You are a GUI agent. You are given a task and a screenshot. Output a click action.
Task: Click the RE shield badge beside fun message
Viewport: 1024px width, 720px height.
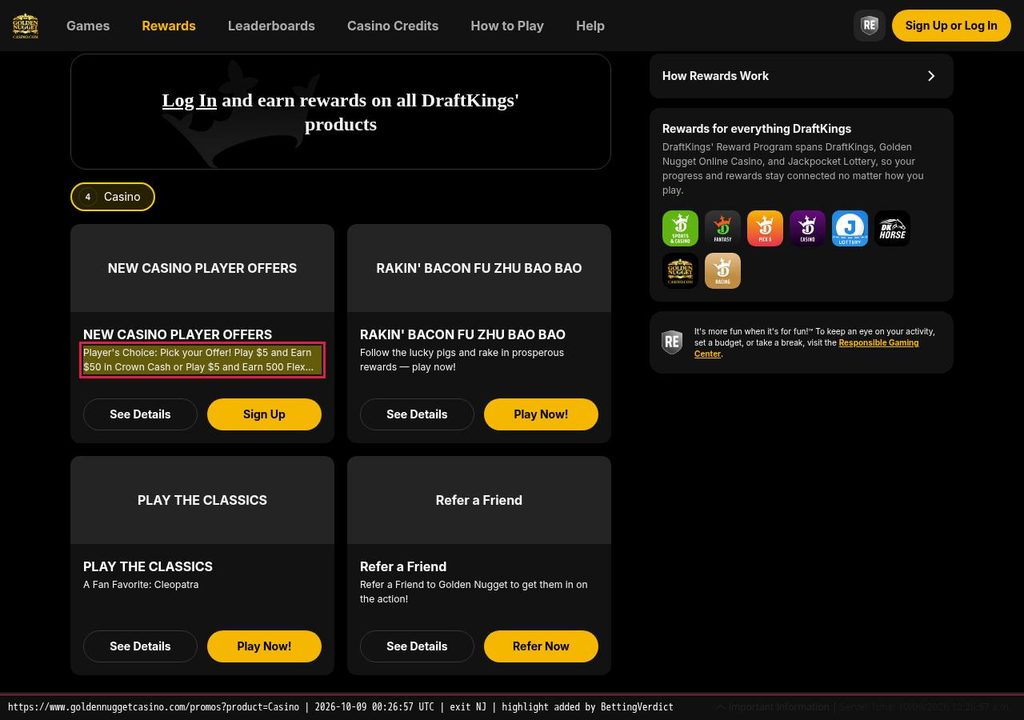672,342
